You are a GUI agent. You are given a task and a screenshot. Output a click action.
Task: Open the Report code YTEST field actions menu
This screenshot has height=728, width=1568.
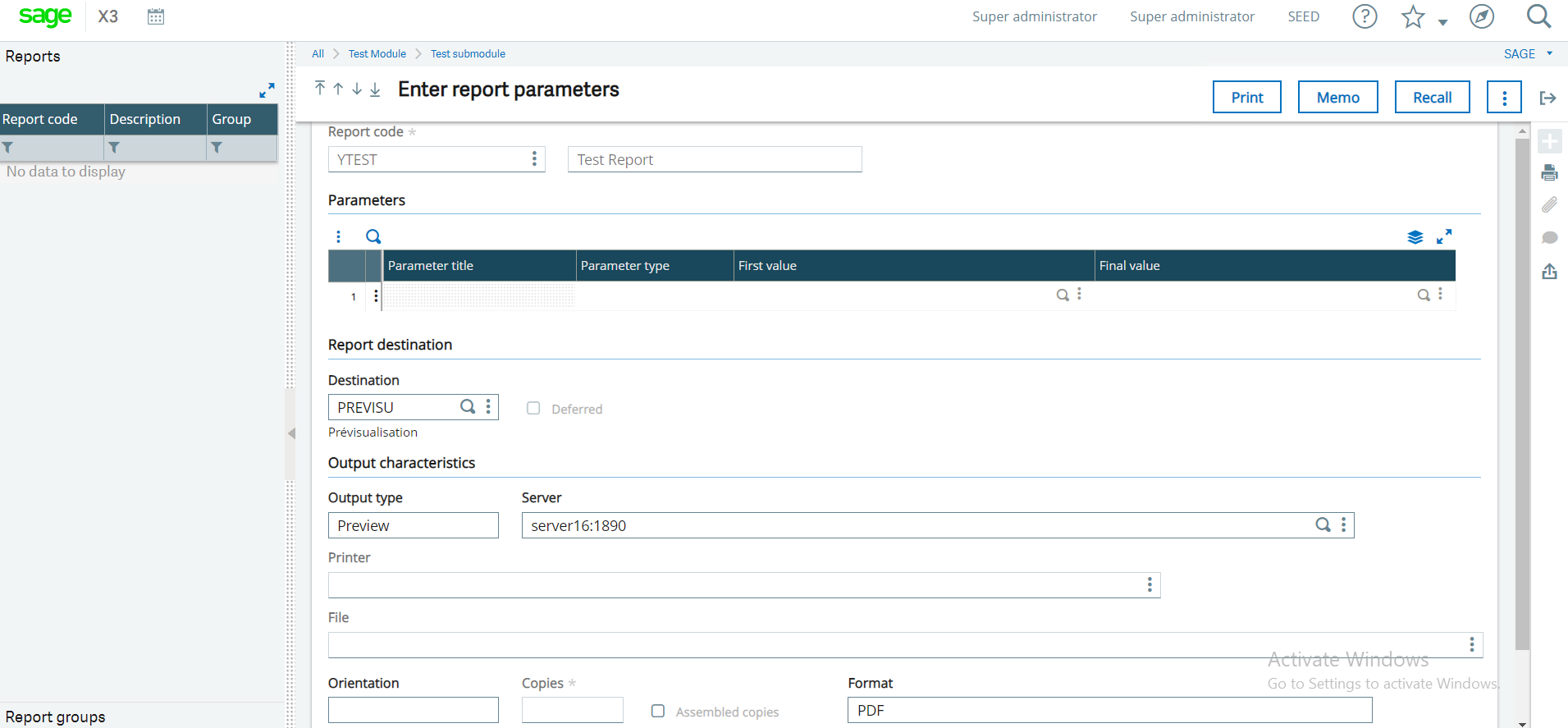click(x=534, y=159)
